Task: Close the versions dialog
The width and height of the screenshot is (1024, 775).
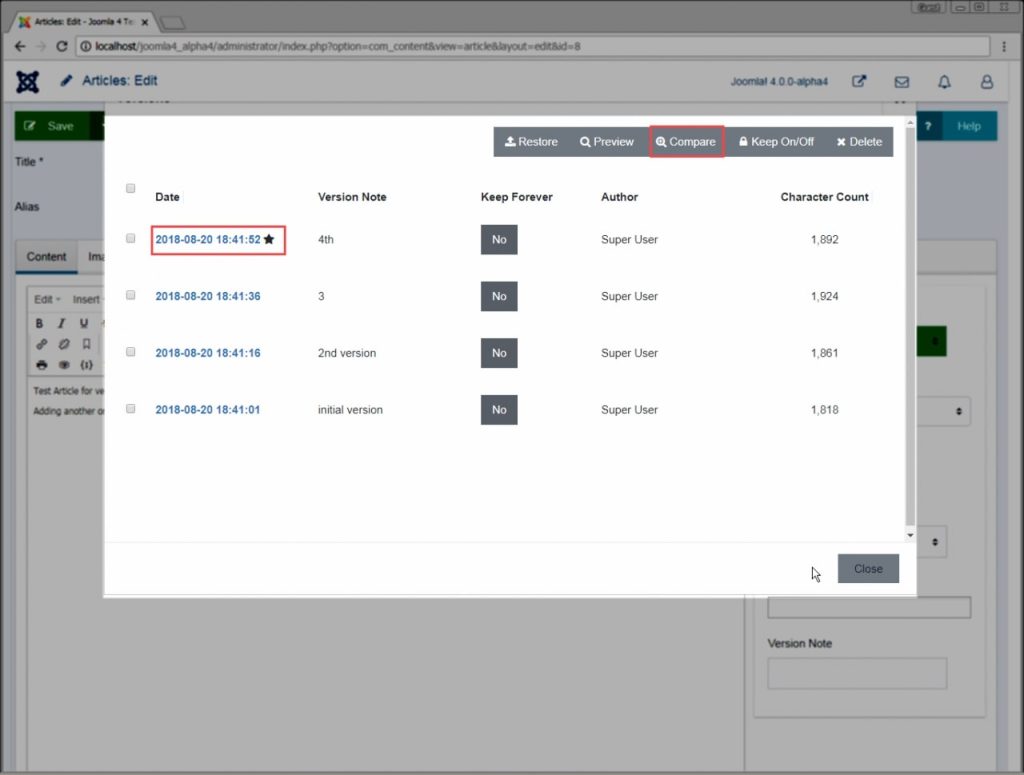Action: point(868,569)
